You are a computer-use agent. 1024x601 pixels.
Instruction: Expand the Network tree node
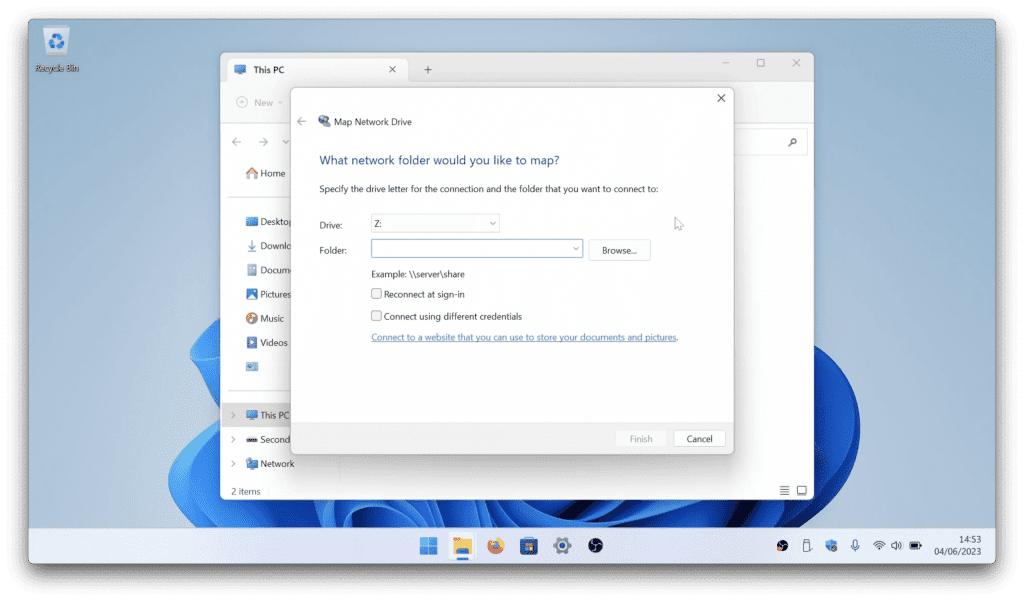[233, 464]
